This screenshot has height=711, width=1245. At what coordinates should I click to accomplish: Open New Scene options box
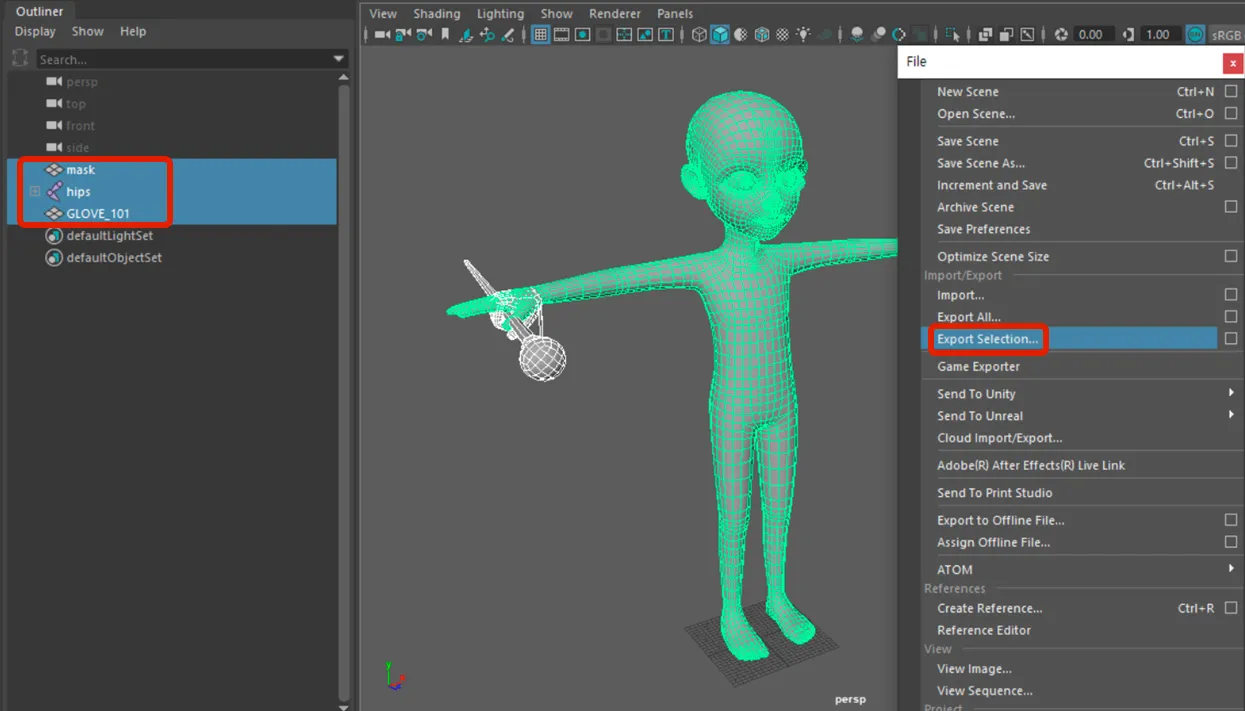pyautogui.click(x=1231, y=92)
